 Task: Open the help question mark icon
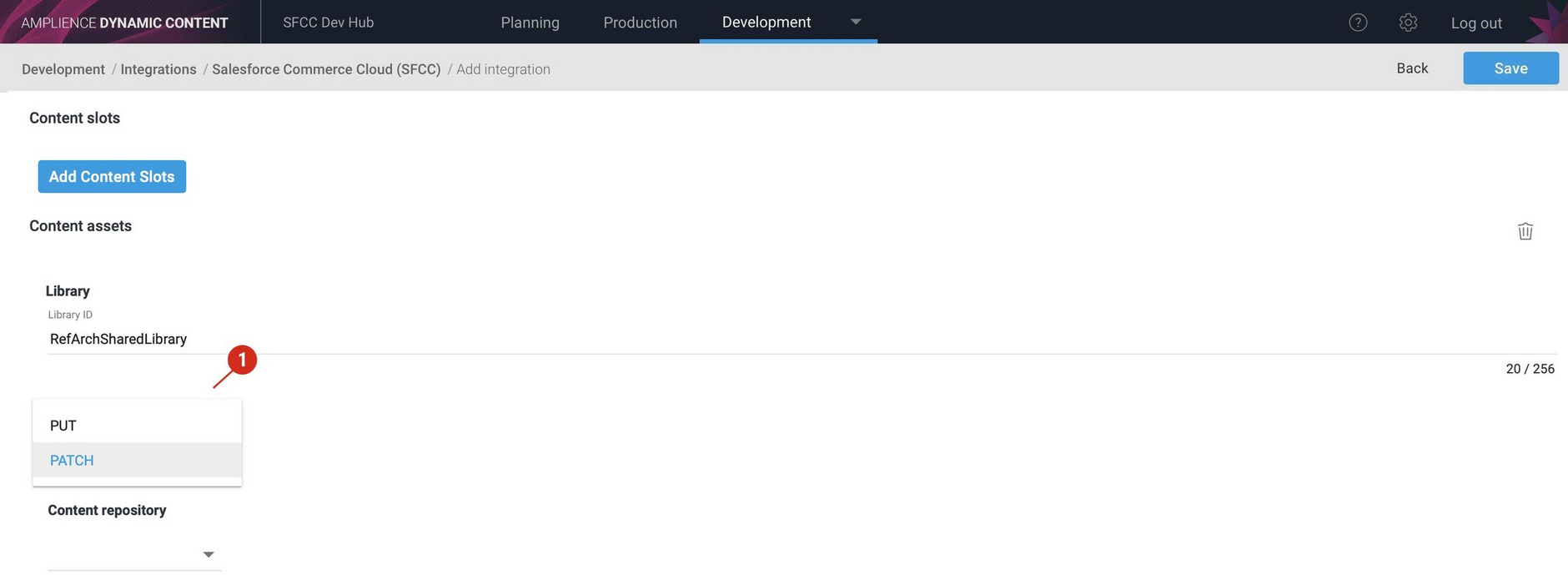(1358, 23)
